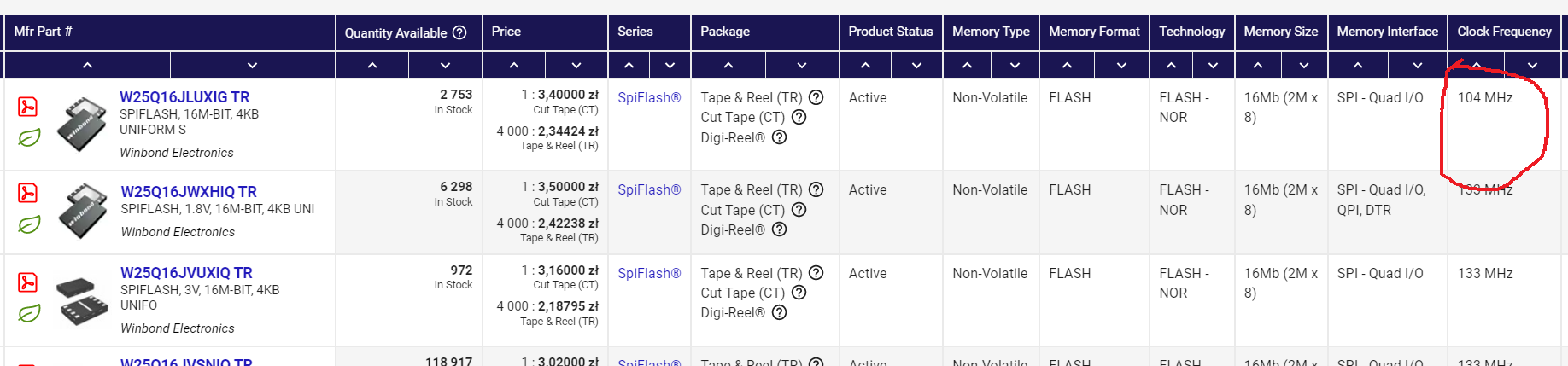The image size is (1568, 366).
Task: Click help icon beside first Digi-Reel® entry
Action: click(779, 137)
